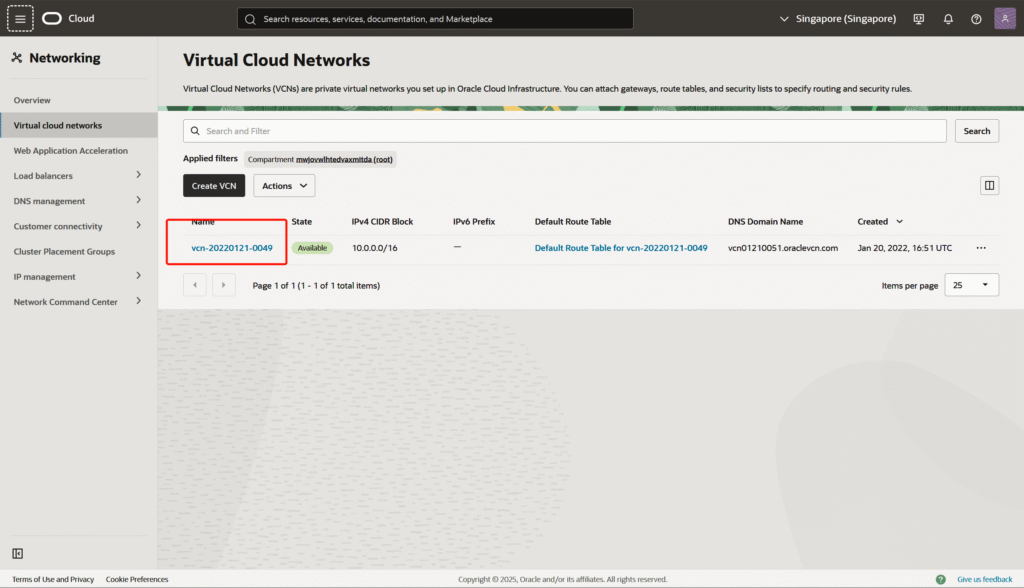This screenshot has width=1024, height=588.
Task: Expand DNS management submenu
Action: point(138,201)
